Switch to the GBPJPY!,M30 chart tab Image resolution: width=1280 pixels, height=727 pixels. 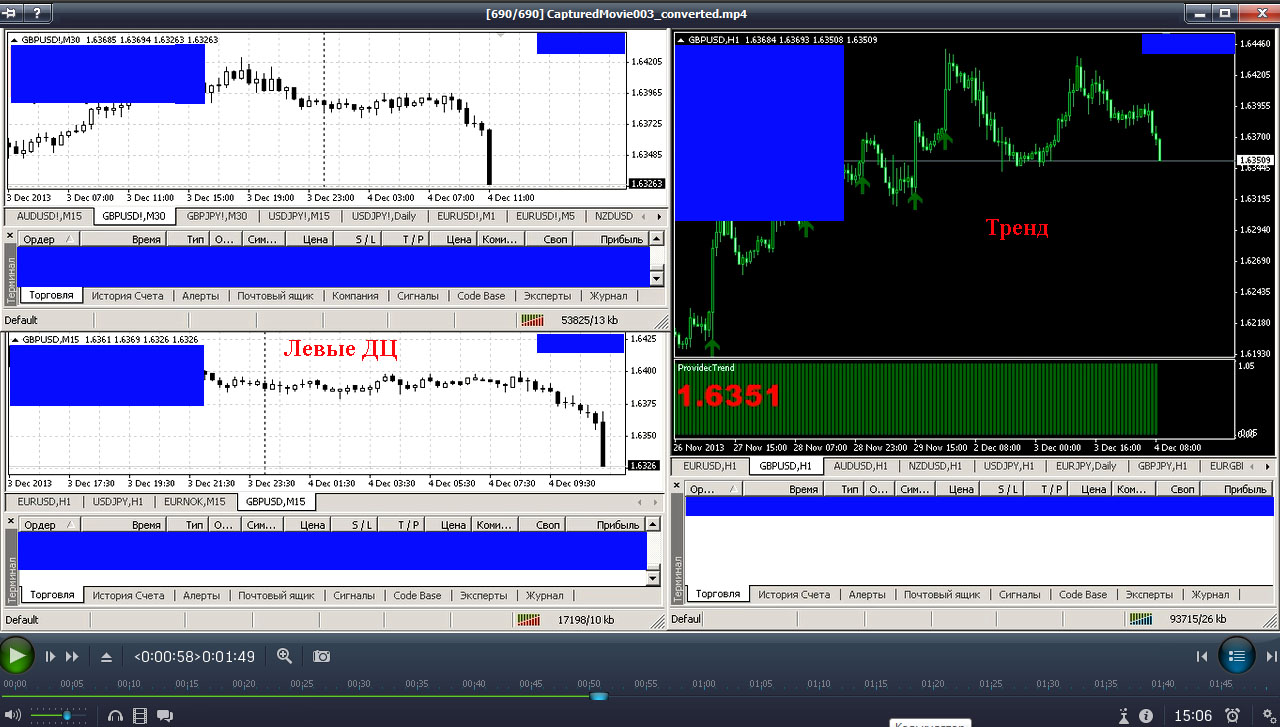pyautogui.click(x=217, y=216)
